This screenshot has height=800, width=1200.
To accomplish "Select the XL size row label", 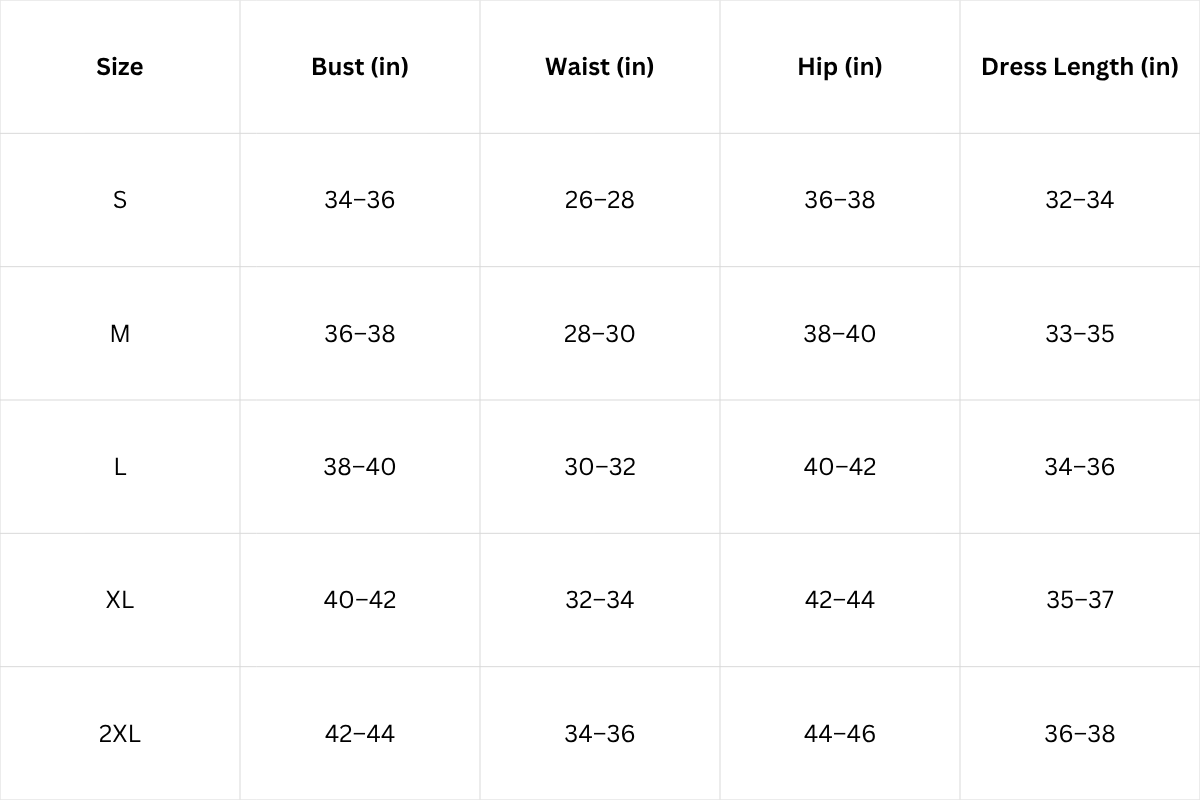I will (x=120, y=600).
